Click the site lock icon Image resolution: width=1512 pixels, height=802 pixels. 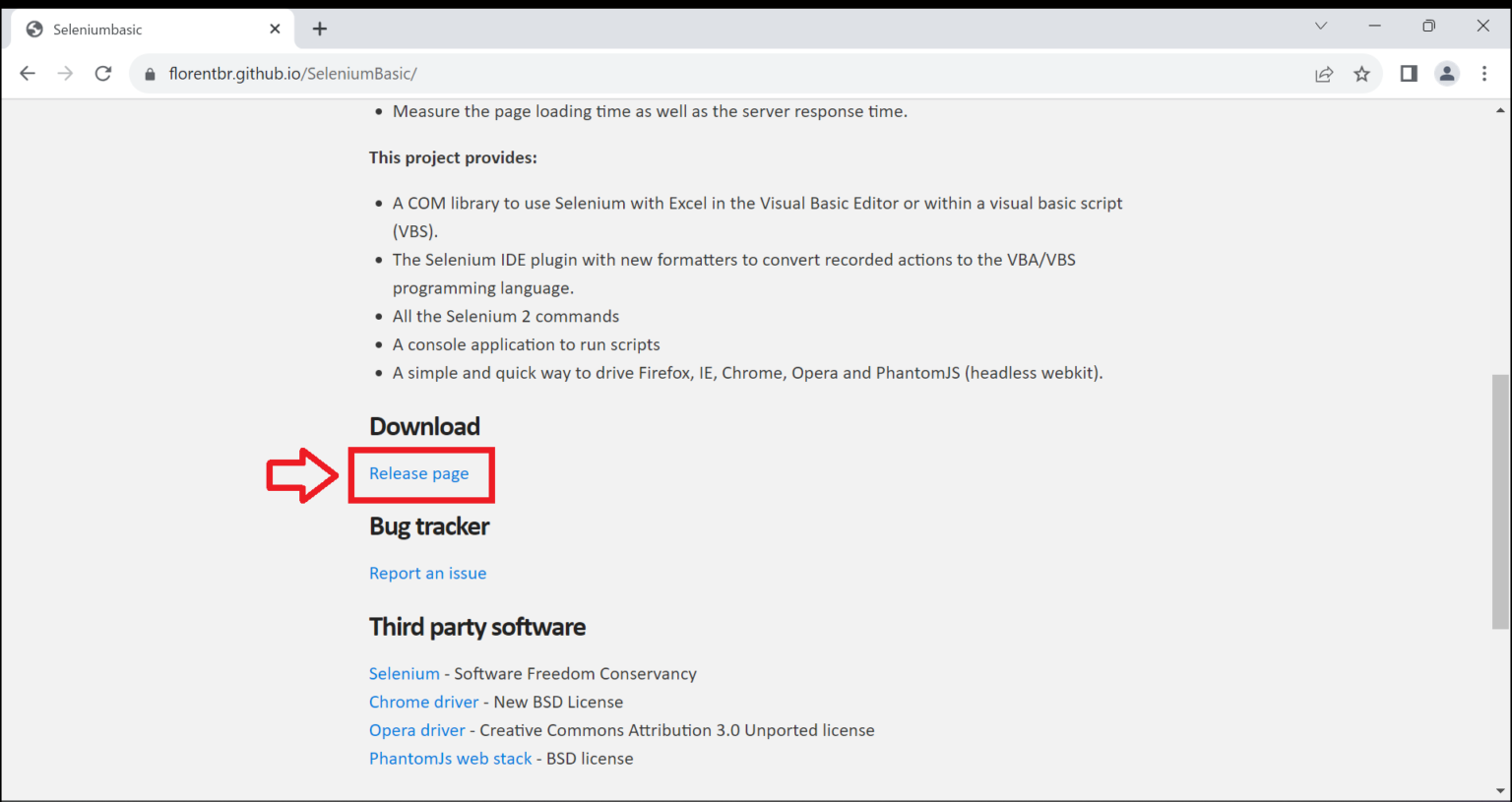(151, 75)
